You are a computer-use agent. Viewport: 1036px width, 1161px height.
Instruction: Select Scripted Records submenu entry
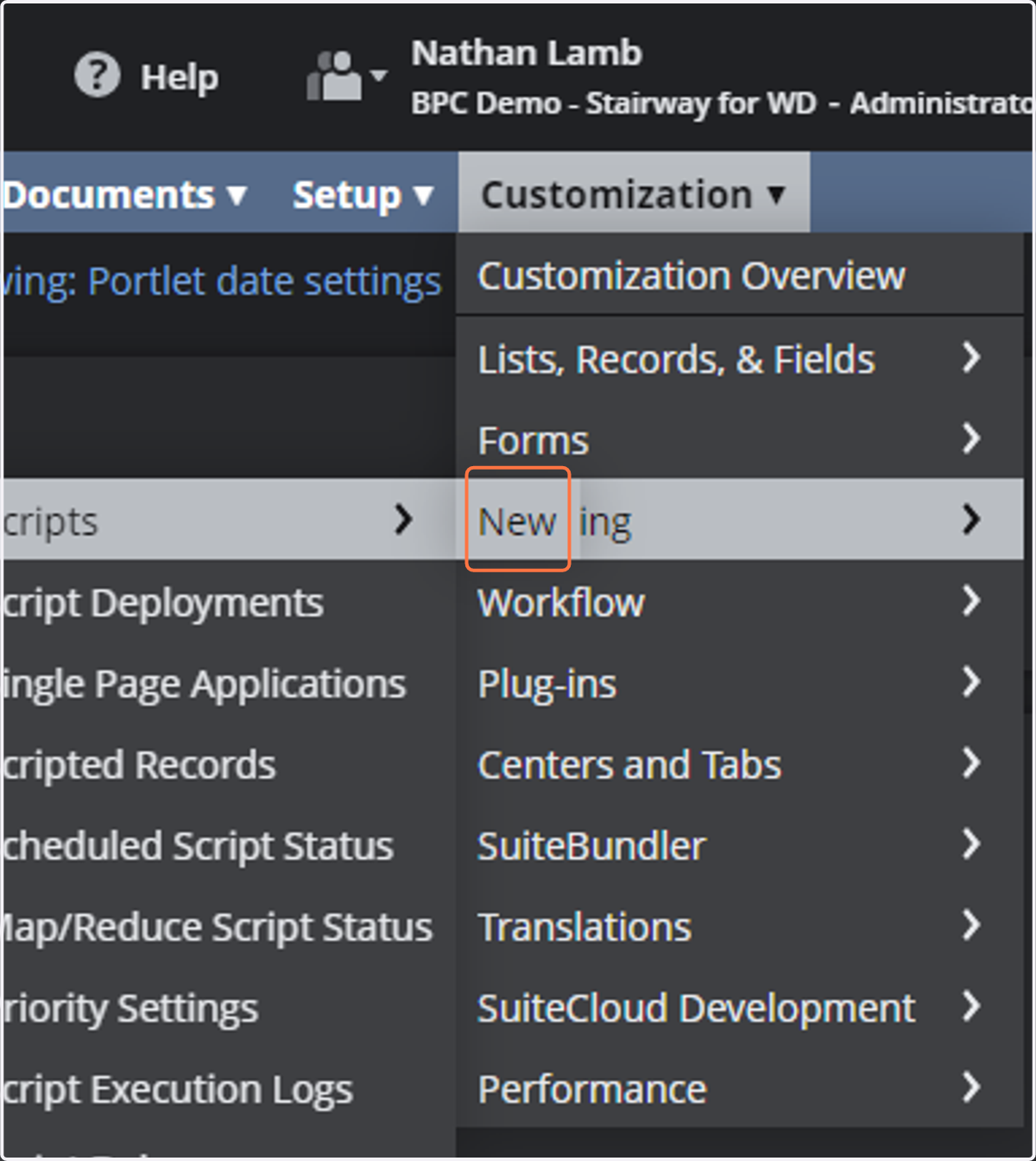pyautogui.click(x=230, y=764)
